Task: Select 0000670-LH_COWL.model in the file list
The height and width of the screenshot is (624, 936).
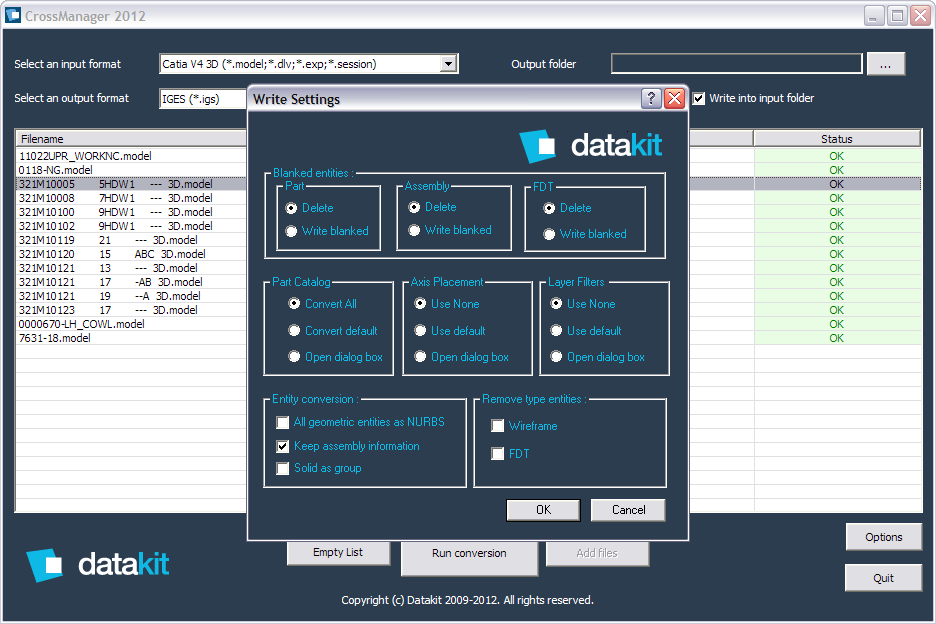Action: pyautogui.click(x=82, y=324)
